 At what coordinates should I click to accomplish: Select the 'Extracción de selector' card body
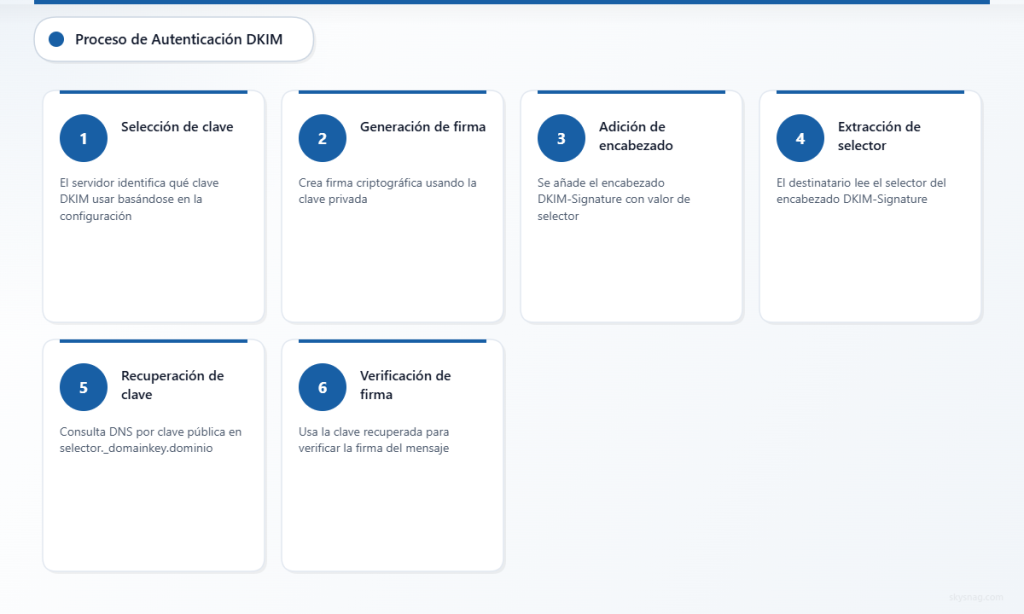click(x=859, y=191)
